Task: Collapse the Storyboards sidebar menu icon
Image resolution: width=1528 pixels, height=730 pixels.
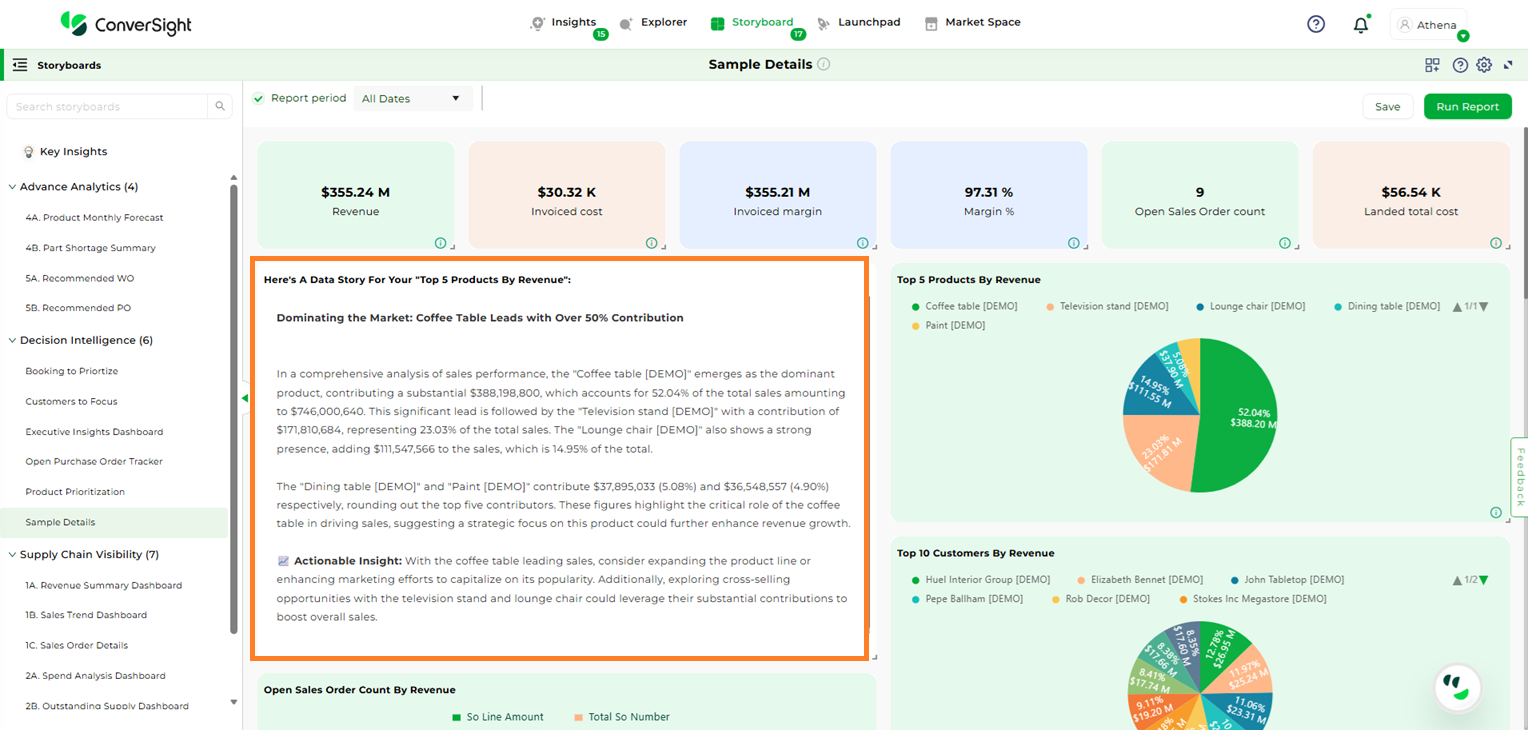Action: pos(20,65)
